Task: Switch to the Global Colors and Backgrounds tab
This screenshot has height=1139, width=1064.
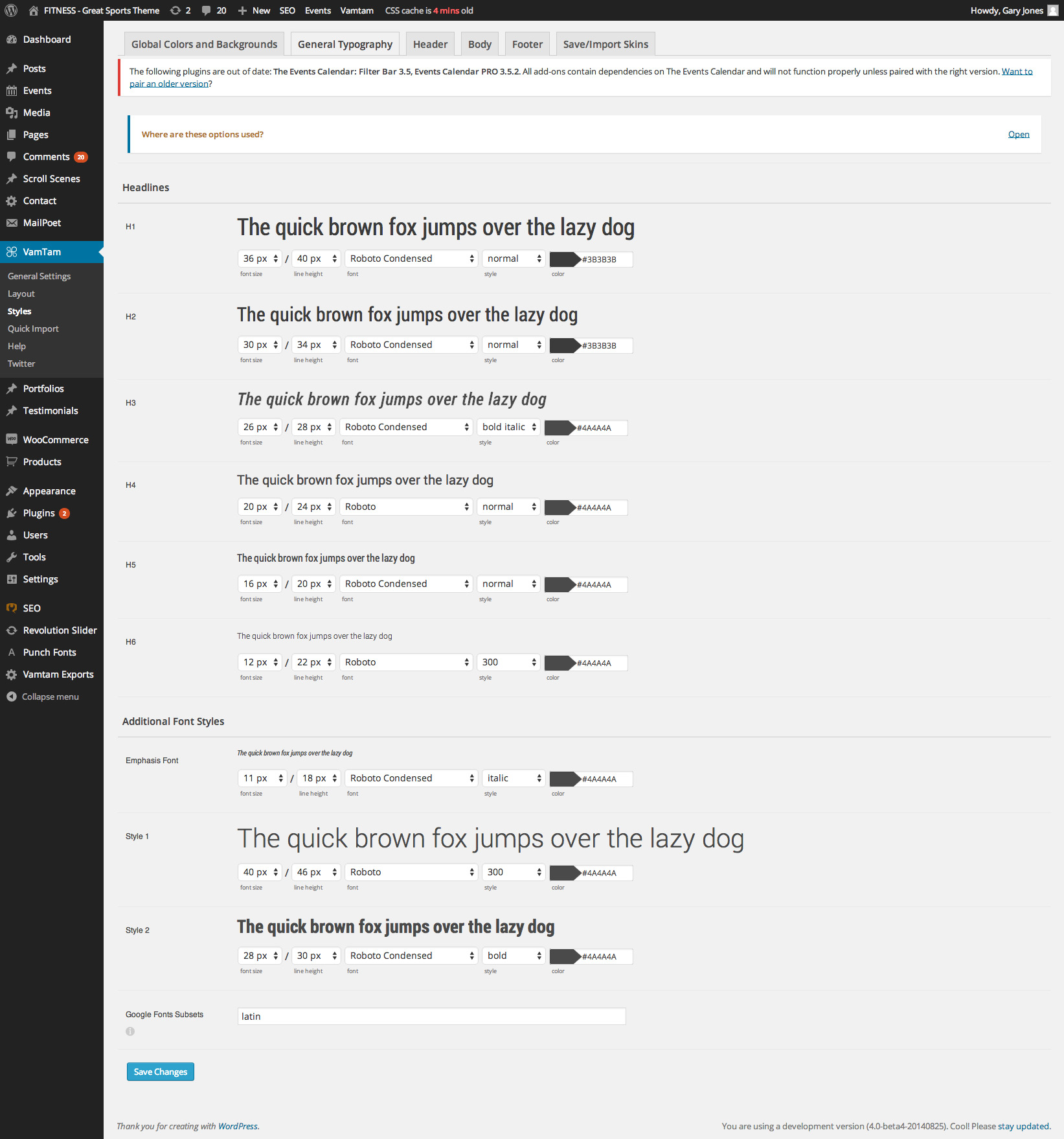Action: 204,44
